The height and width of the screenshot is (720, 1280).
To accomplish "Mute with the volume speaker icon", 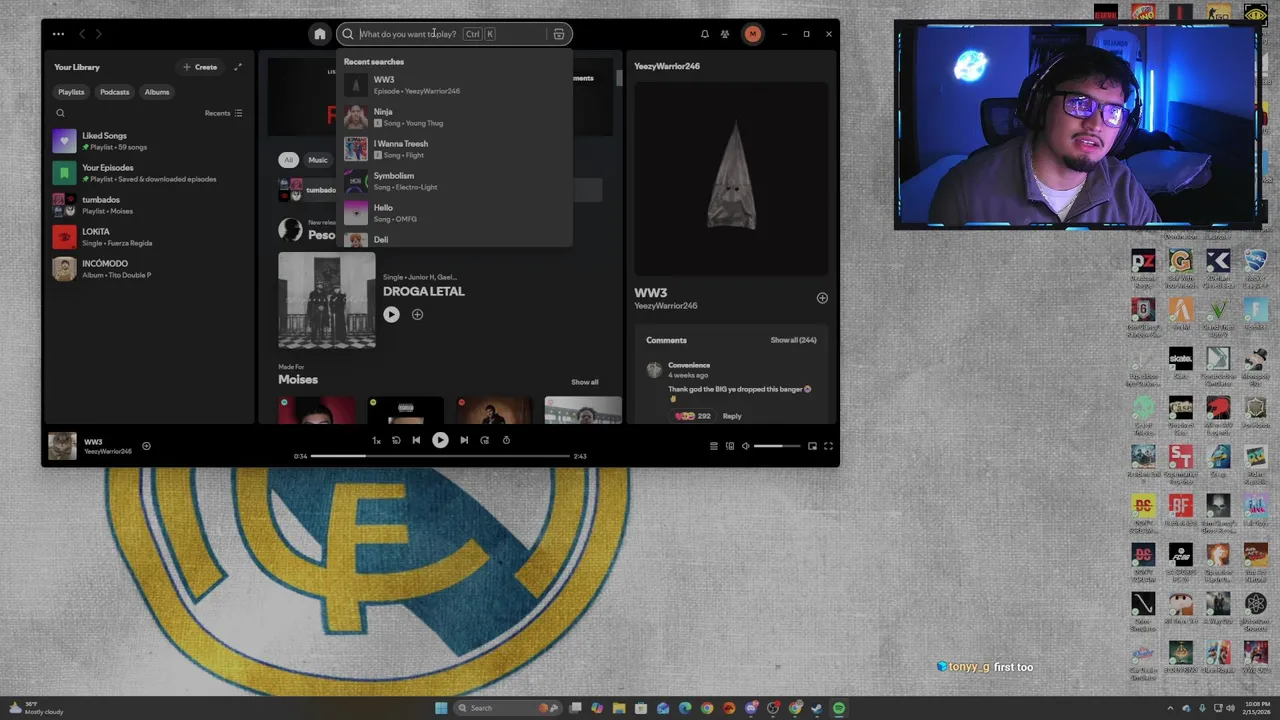I will pyautogui.click(x=745, y=446).
